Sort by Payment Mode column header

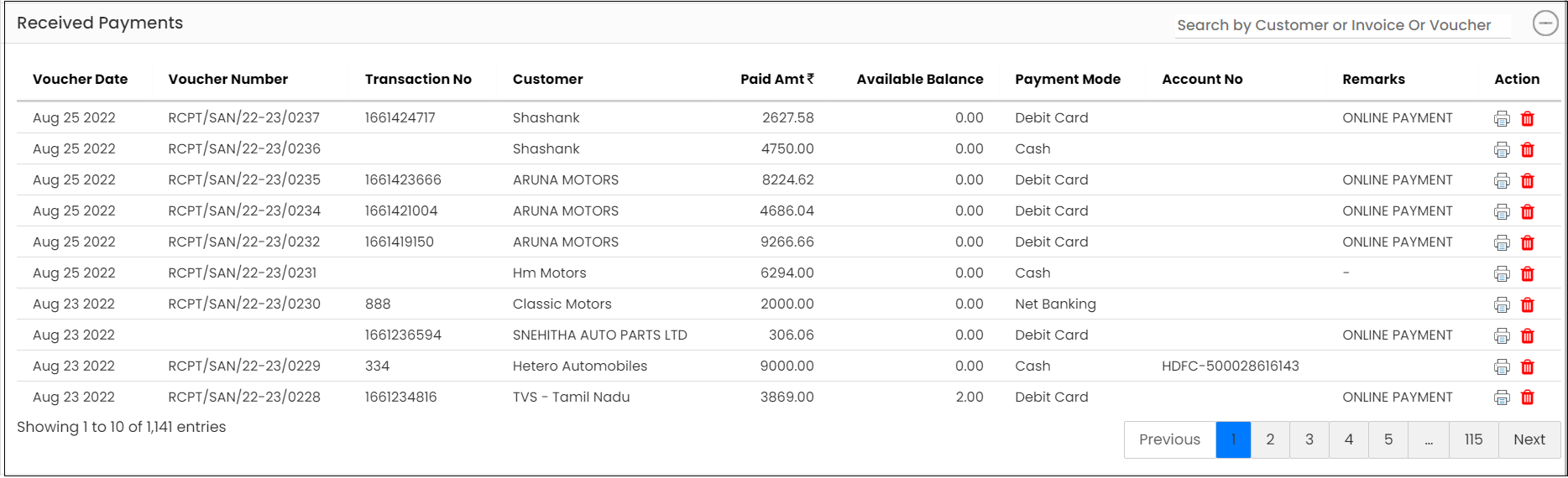click(x=1068, y=79)
